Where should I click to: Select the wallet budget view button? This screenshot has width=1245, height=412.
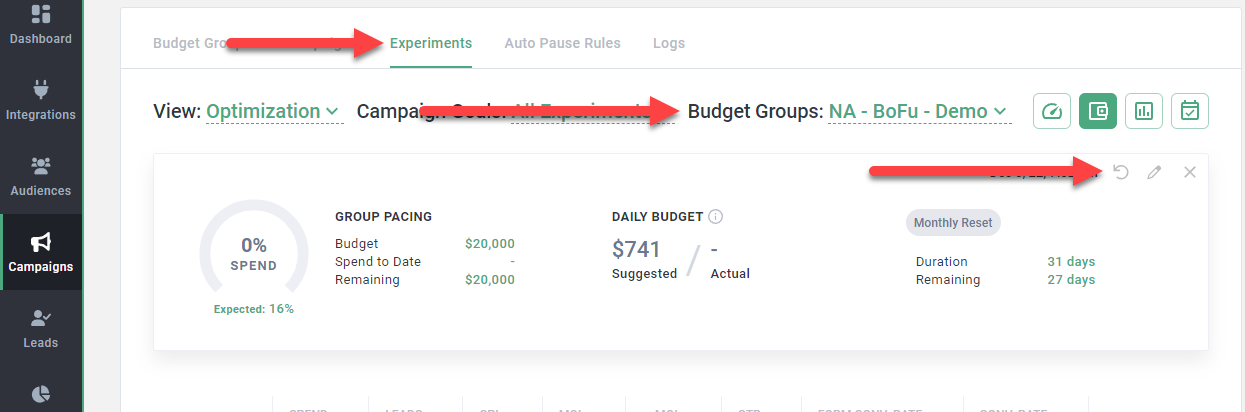pyautogui.click(x=1097, y=111)
